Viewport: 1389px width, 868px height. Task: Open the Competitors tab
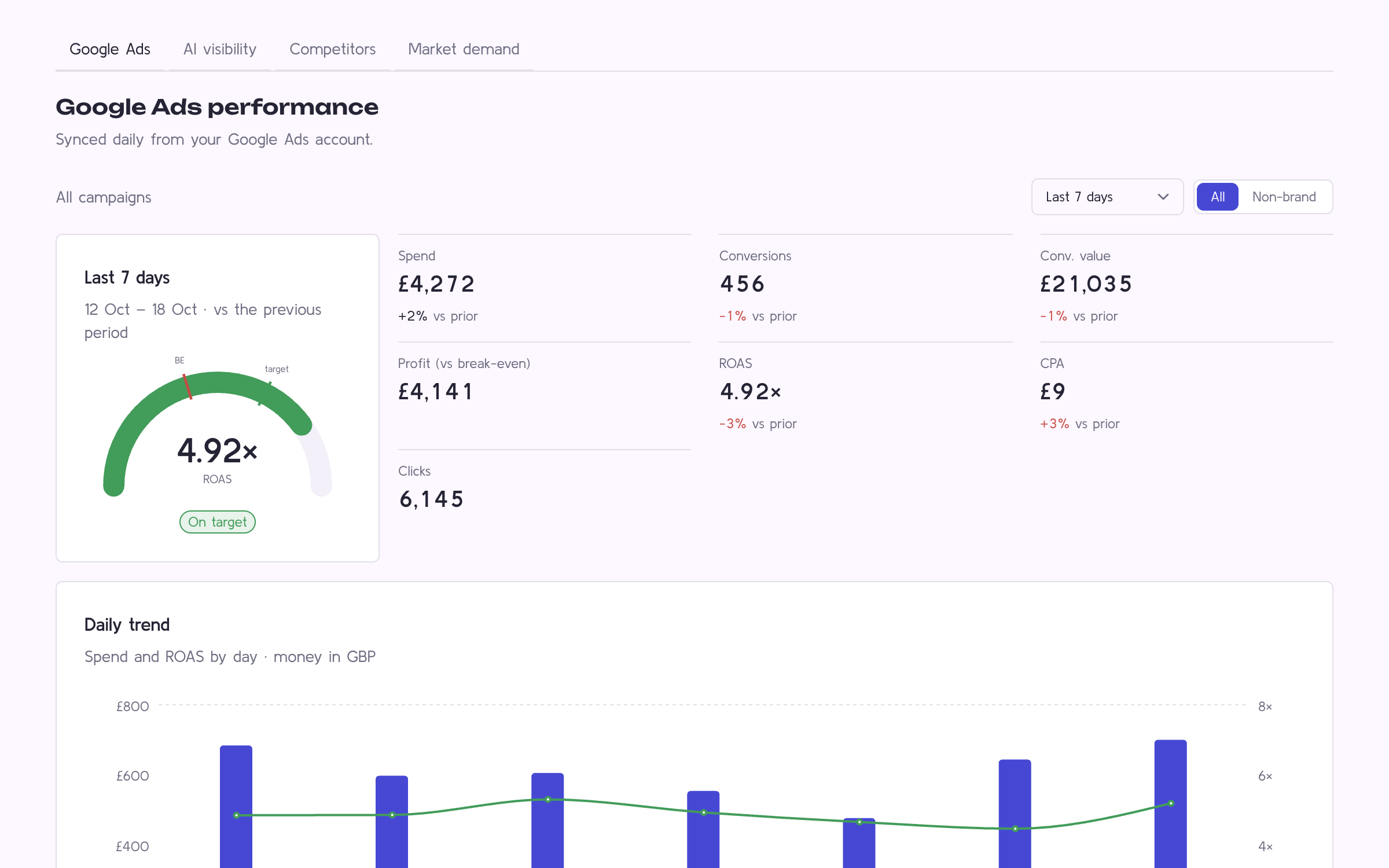[x=333, y=49]
